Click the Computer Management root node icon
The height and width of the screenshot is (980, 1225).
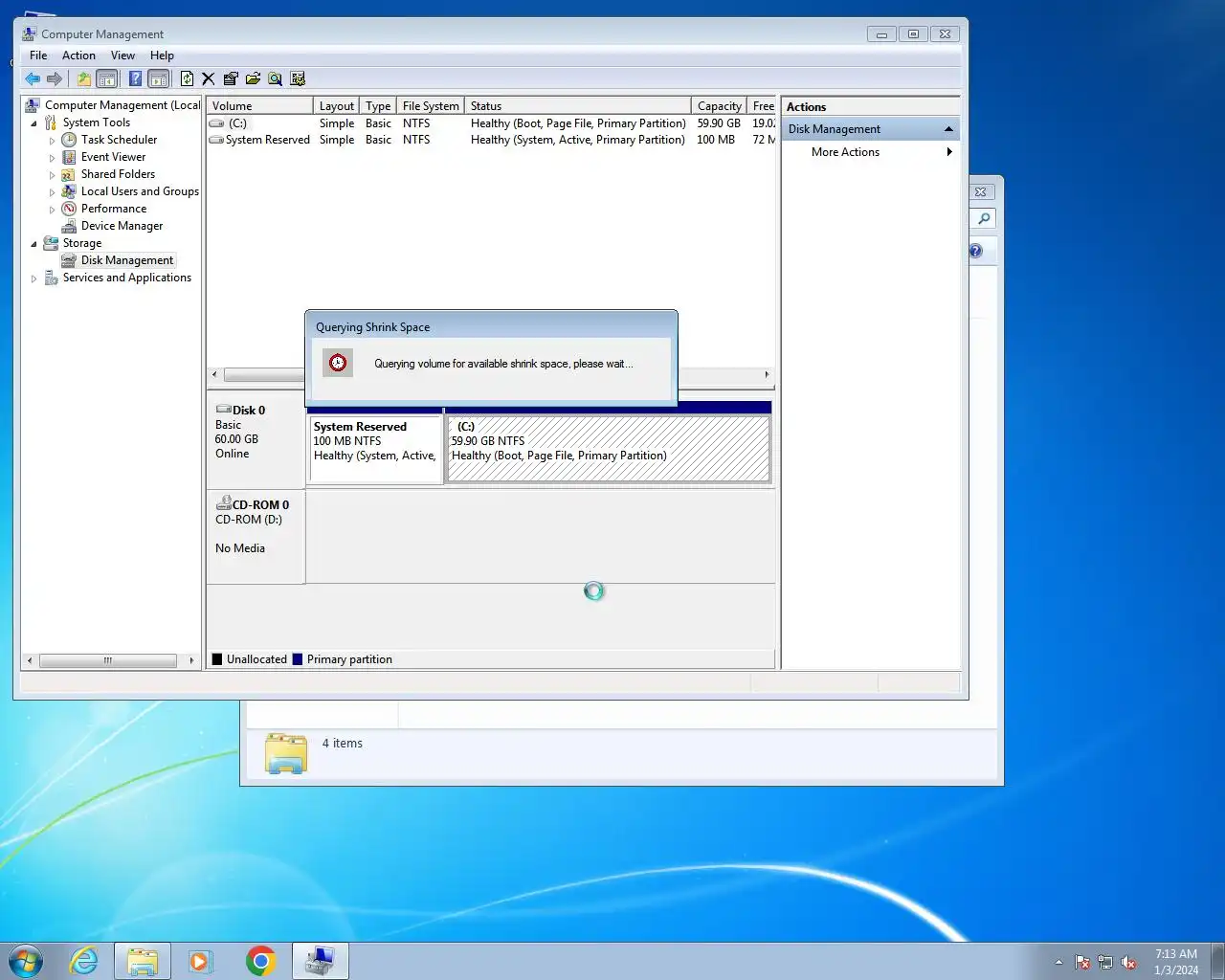coord(33,105)
